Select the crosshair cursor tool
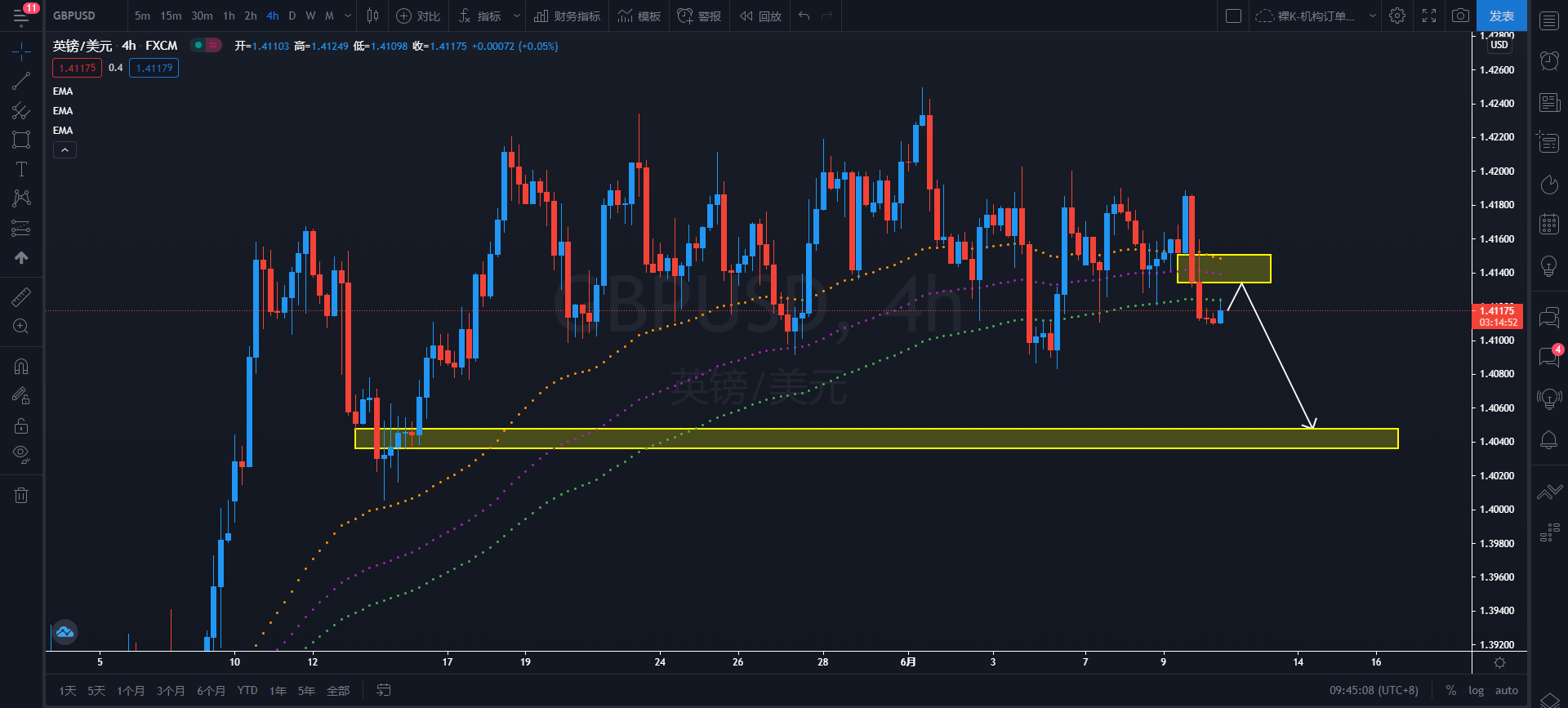 point(21,52)
